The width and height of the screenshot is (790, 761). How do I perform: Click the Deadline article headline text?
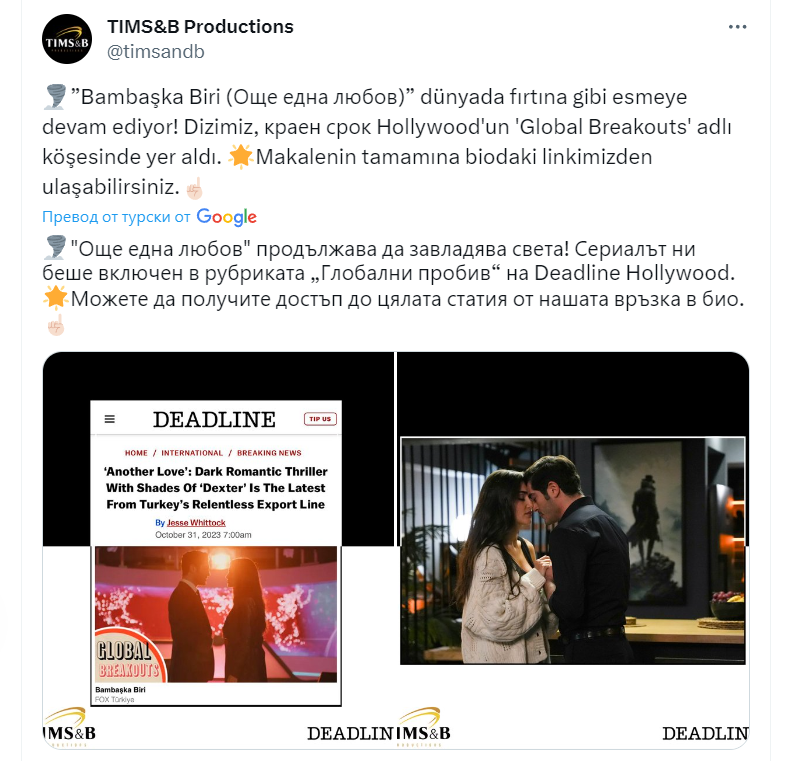(x=216, y=488)
